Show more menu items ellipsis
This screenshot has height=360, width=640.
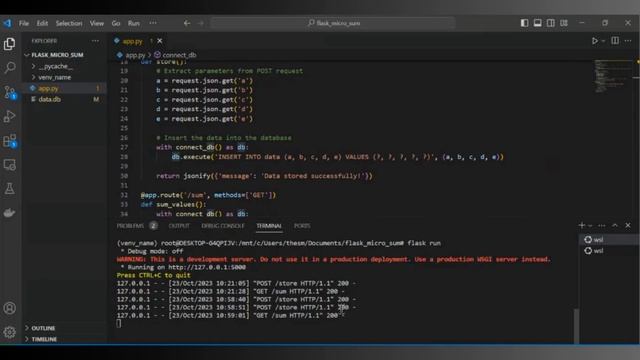coord(153,23)
